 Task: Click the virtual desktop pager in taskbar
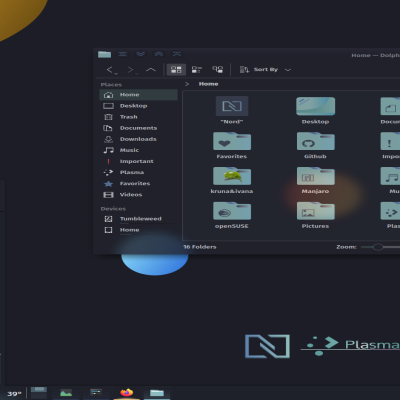tap(39, 393)
